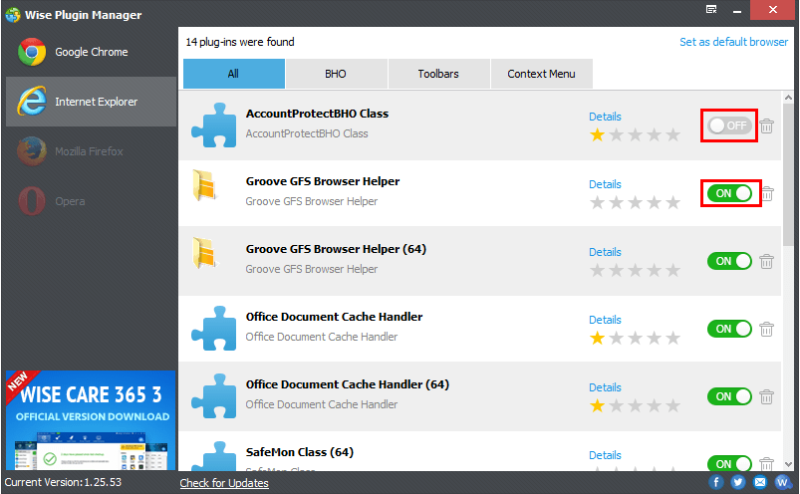This screenshot has width=800, height=494.
Task: Open the Toolbars tab
Action: pos(438,74)
